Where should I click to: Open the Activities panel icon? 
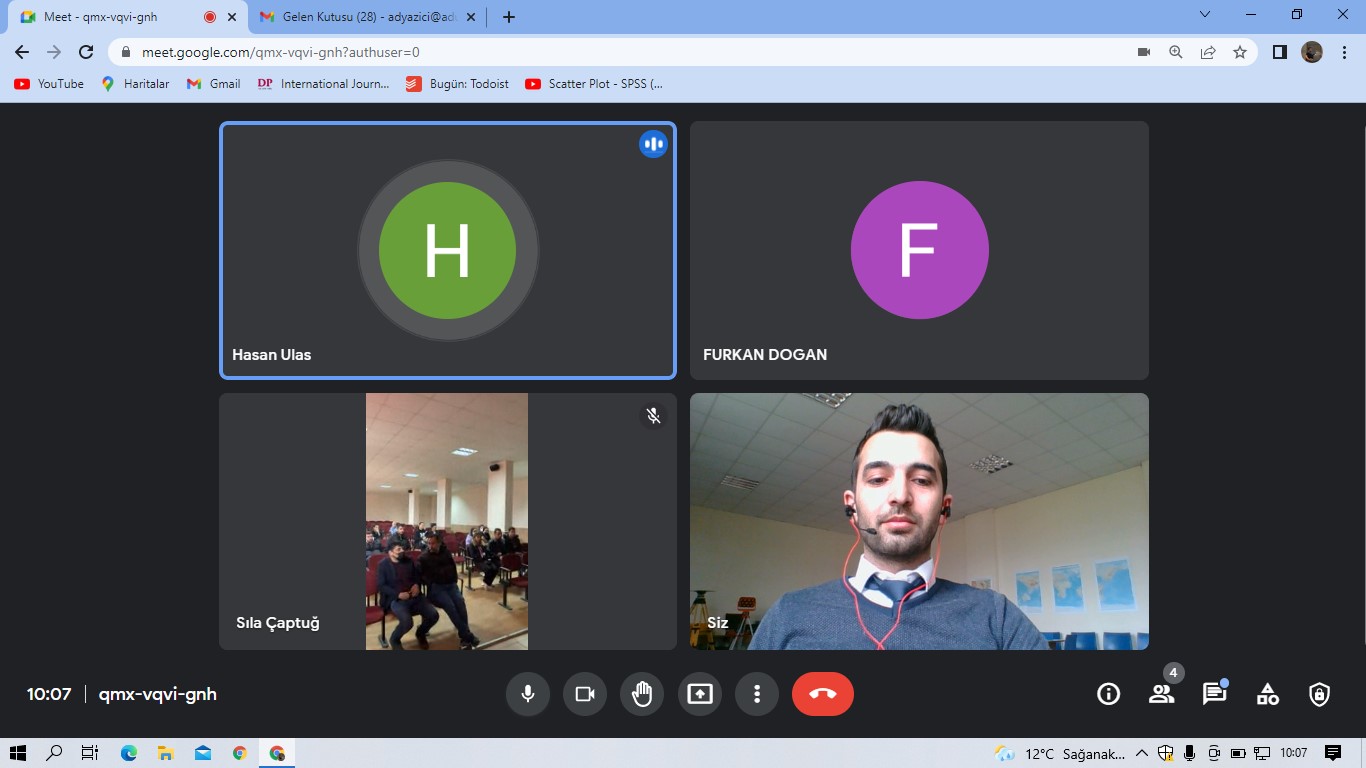click(1267, 694)
